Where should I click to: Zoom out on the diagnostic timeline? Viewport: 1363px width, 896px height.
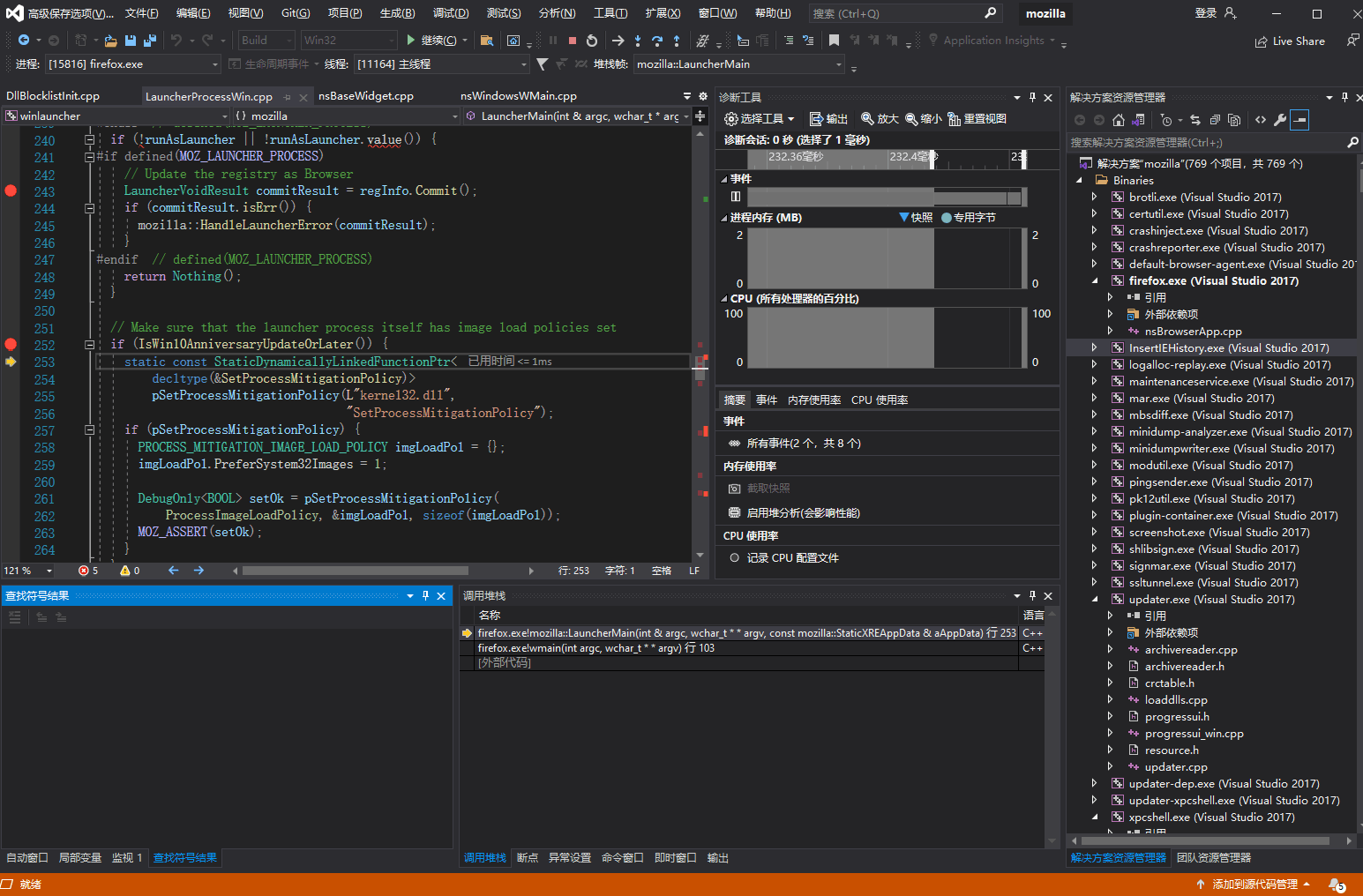(924, 119)
